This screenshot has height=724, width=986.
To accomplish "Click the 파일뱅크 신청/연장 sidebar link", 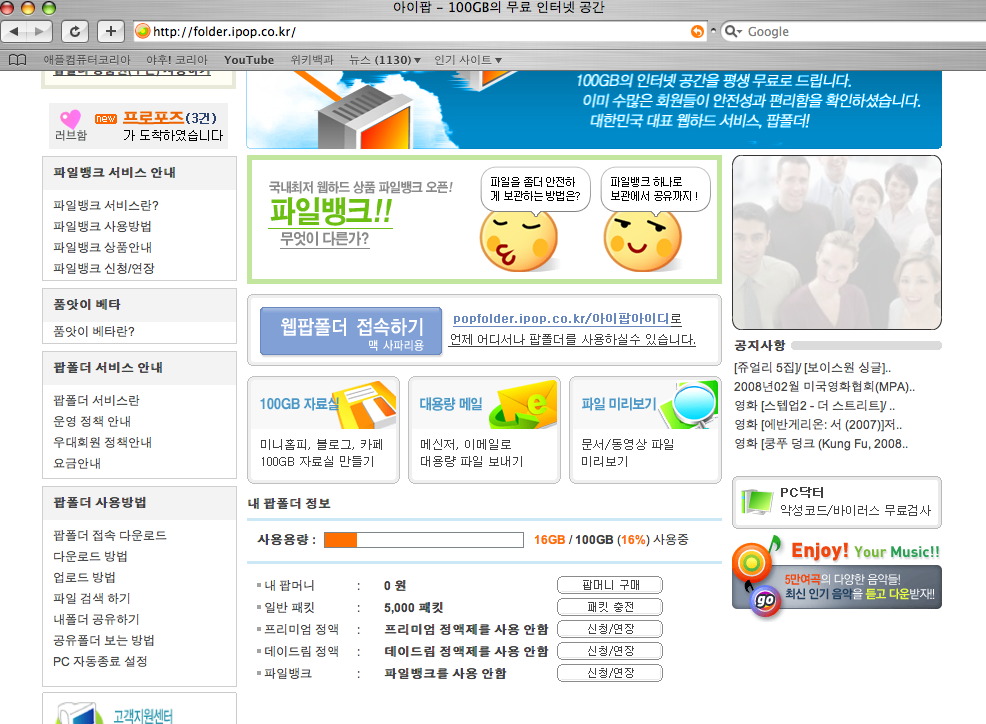I will pos(104,268).
